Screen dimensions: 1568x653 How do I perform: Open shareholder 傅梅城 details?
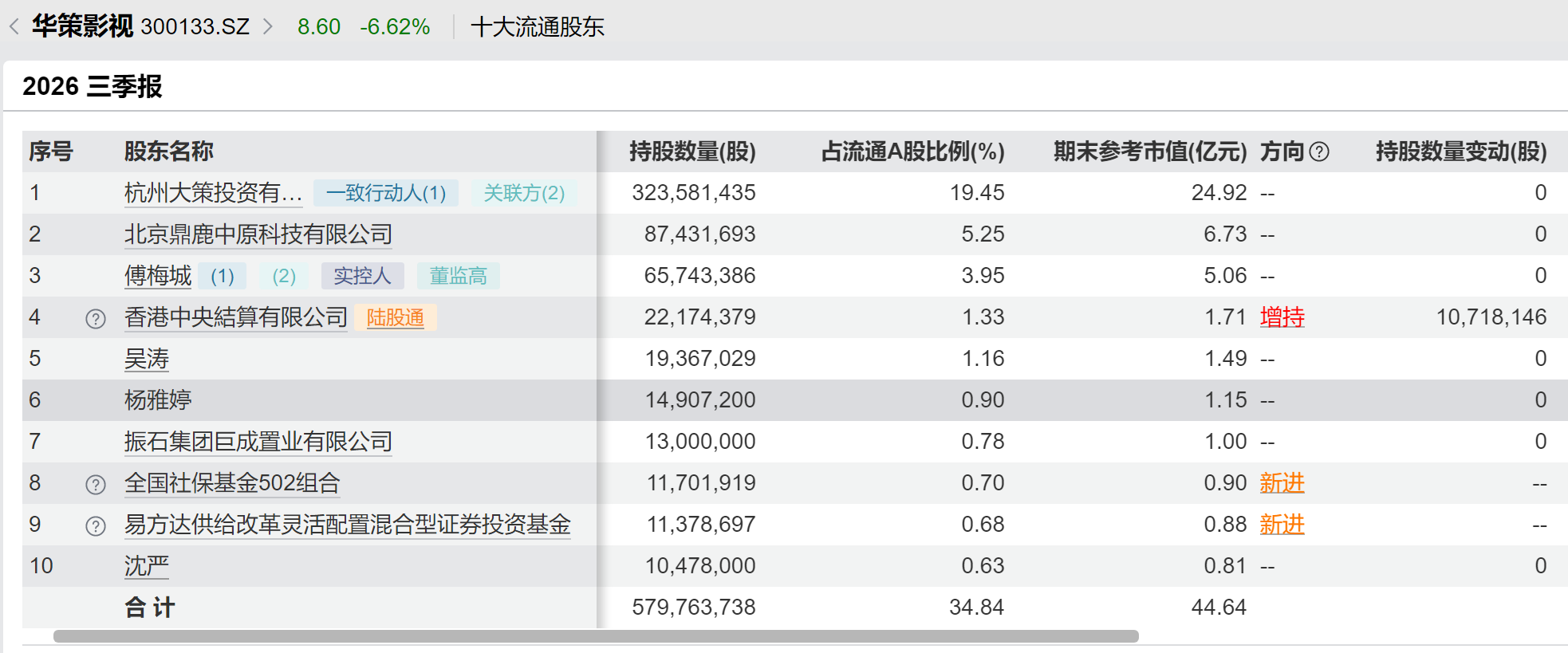(x=158, y=276)
